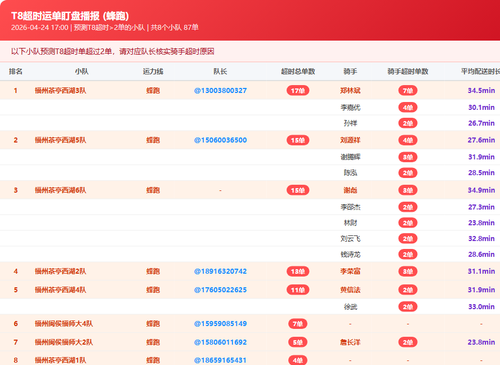Select team name 福州茶亭西湖4队
Screen dimensions: 500x365
(60, 290)
